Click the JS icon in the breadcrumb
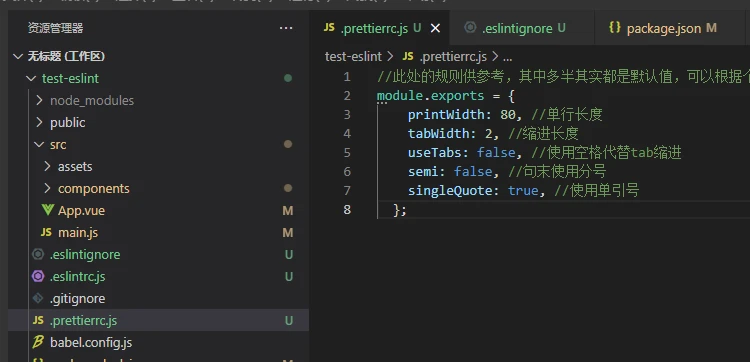Viewport: 750px width, 362px height. click(408, 56)
